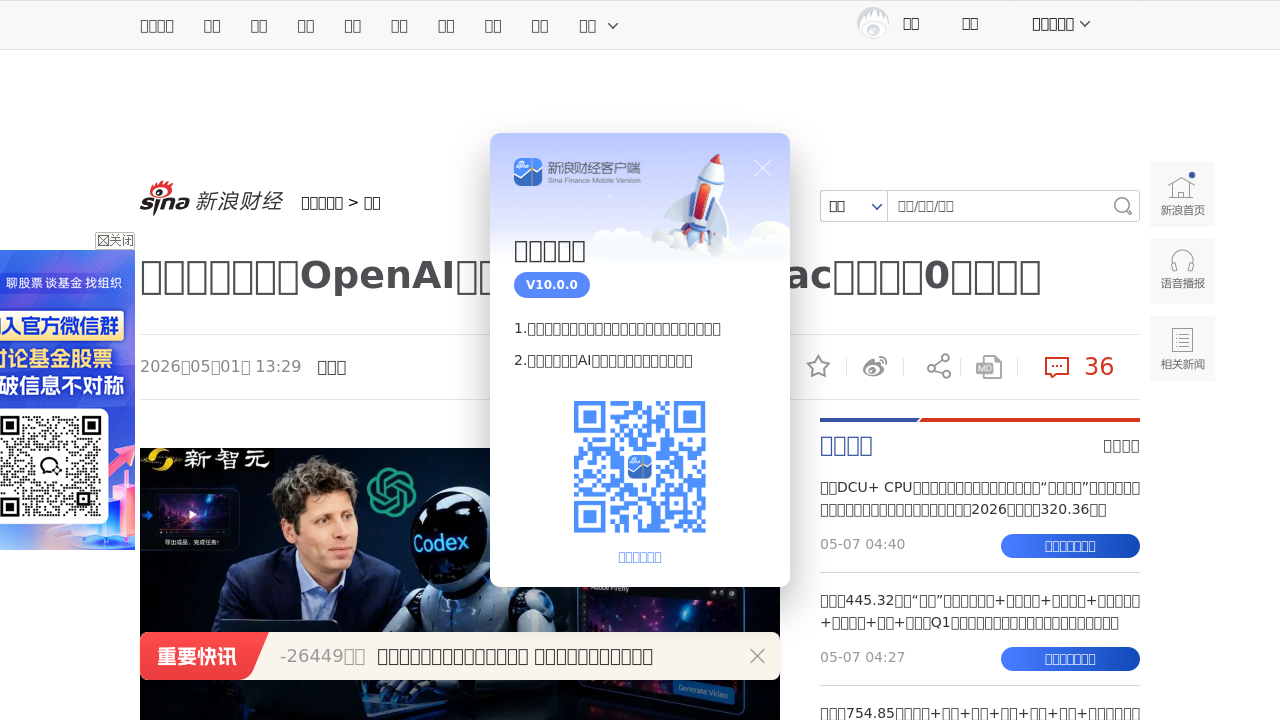Click the QR code in left advertisement
Image resolution: width=1280 pixels, height=720 pixels.
click(x=51, y=467)
